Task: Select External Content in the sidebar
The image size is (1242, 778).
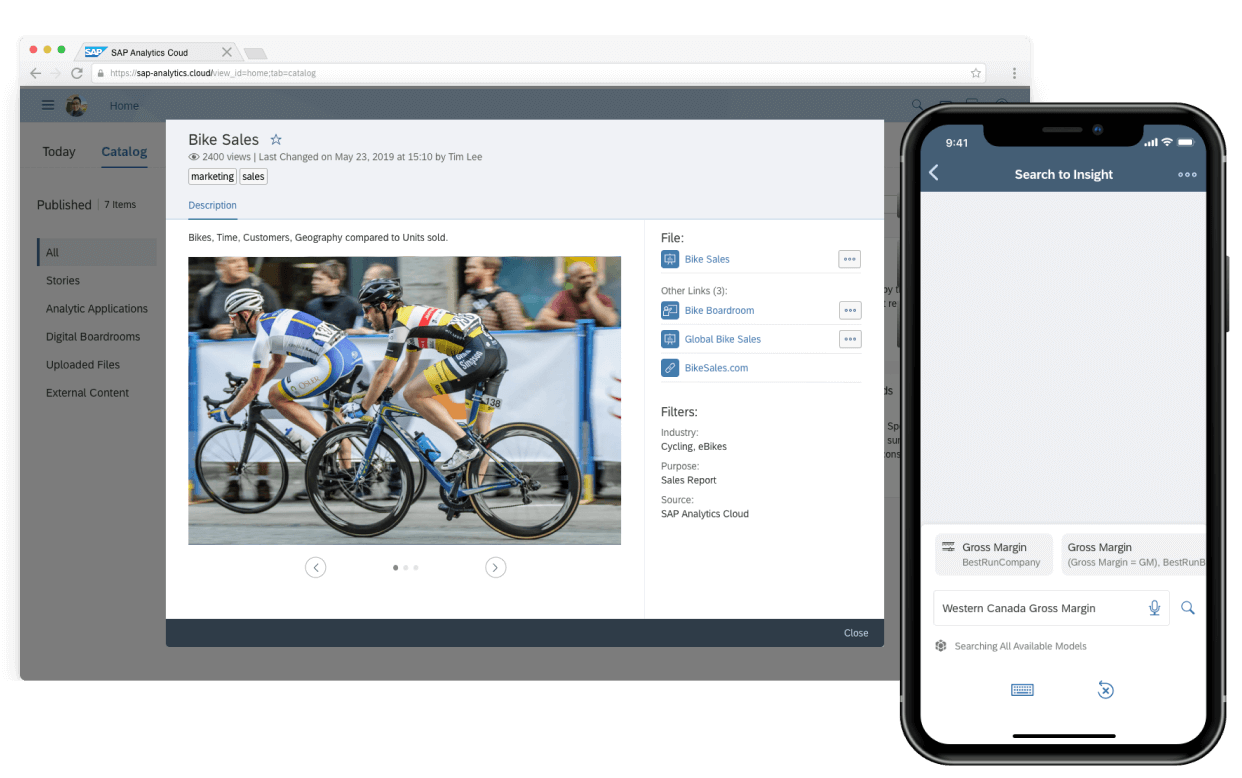Action: 87,393
